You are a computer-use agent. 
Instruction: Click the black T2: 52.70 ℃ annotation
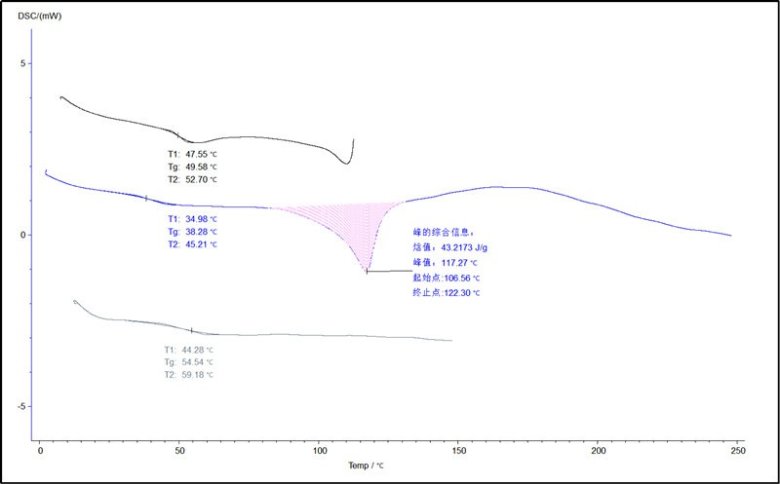[x=192, y=180]
